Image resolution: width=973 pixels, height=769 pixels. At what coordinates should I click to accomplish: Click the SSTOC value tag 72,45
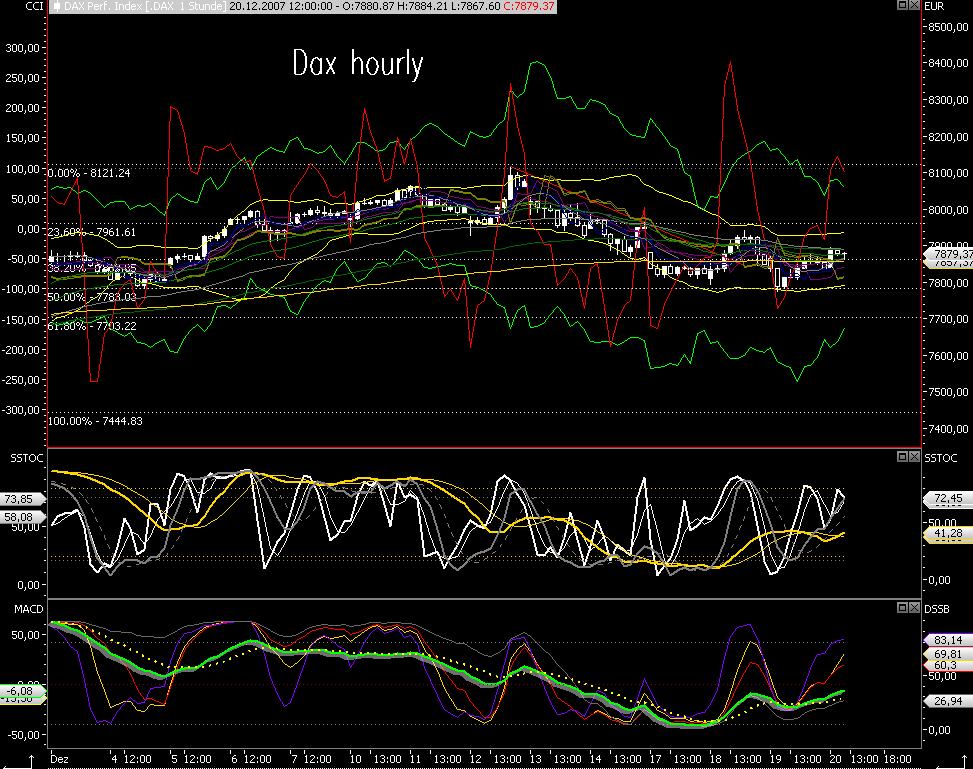(948, 498)
